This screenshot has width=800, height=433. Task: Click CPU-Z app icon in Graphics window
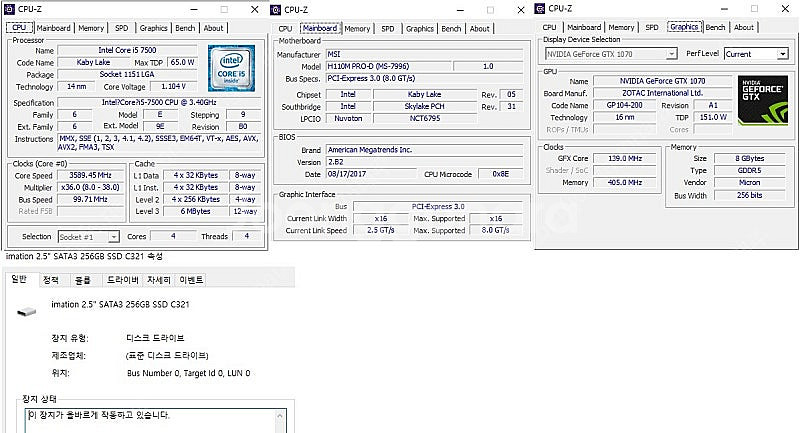(540, 9)
